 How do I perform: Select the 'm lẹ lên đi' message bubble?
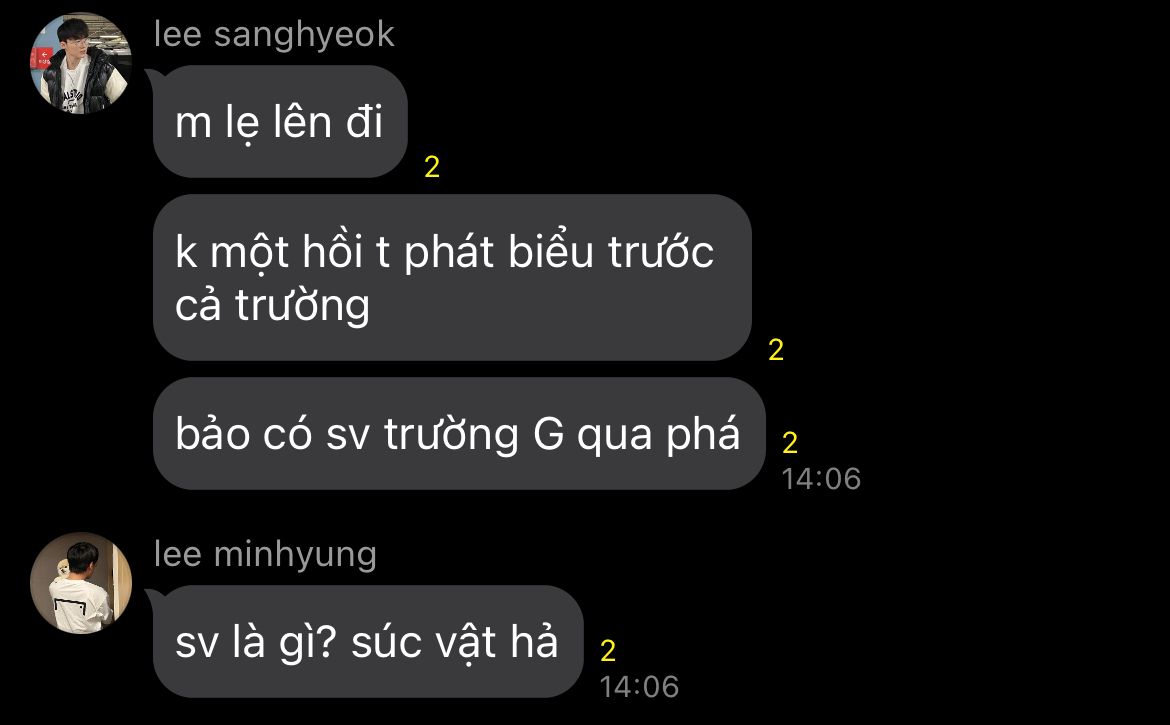280,122
